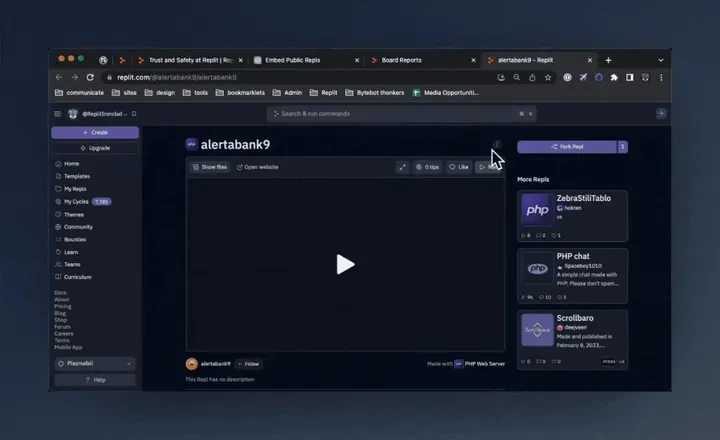Open the ZebraStiliTablo repl card
Image resolution: width=720 pixels, height=440 pixels.
(x=572, y=216)
